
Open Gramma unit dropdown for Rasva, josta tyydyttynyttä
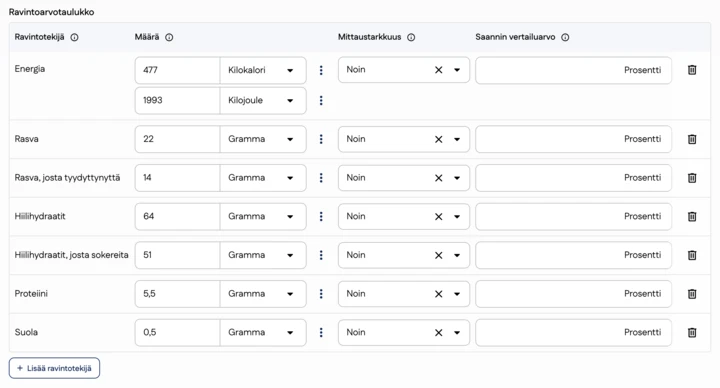pyautogui.click(x=263, y=178)
